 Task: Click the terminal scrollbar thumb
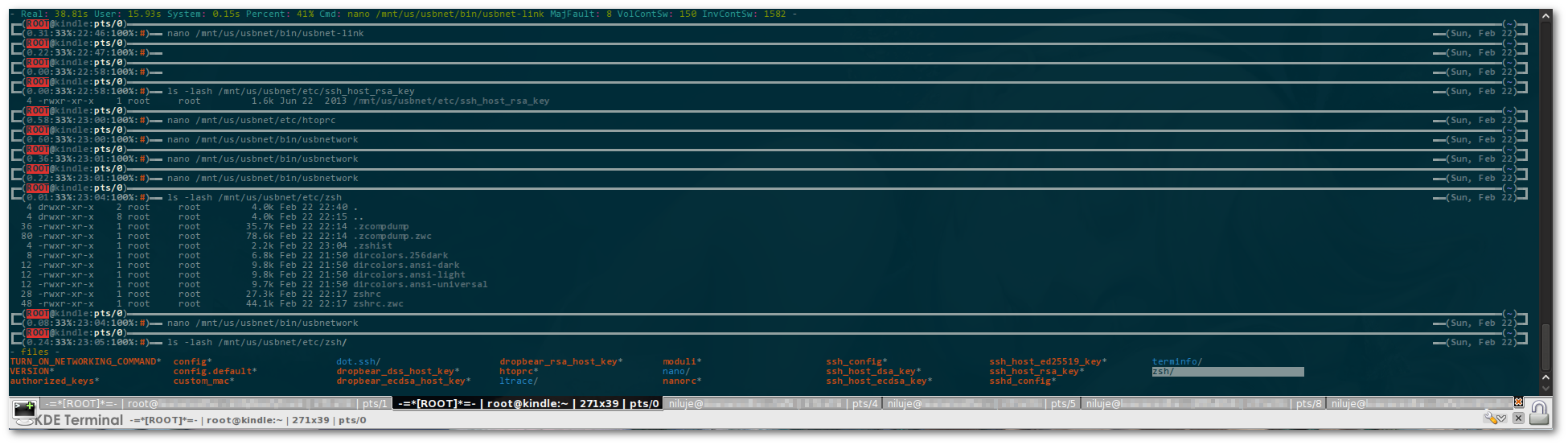pyautogui.click(x=1545, y=346)
